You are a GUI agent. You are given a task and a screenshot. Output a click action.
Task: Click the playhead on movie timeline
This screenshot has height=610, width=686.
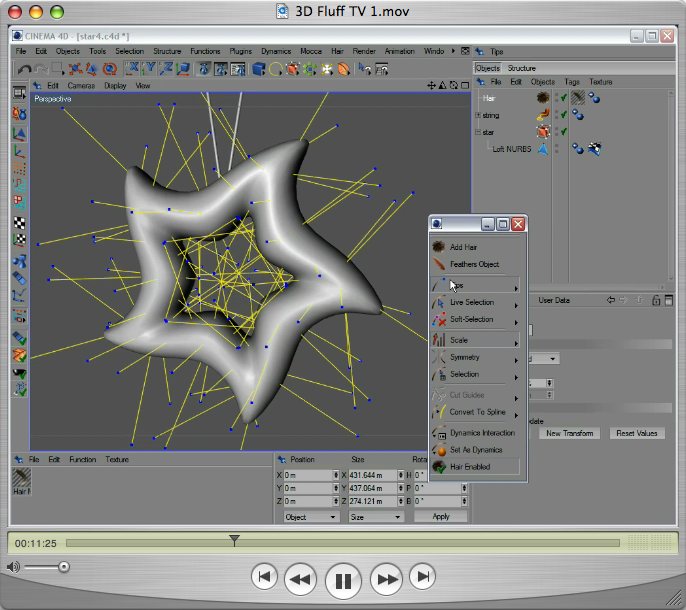(x=234, y=540)
